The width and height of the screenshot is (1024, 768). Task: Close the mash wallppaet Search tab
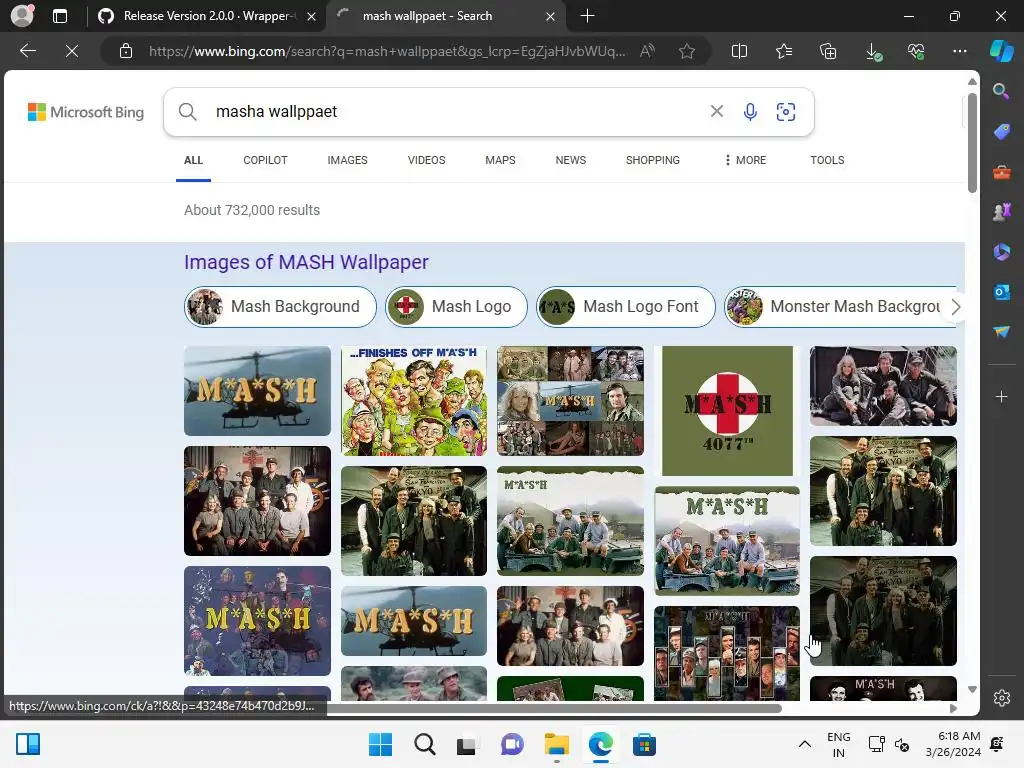(x=550, y=16)
